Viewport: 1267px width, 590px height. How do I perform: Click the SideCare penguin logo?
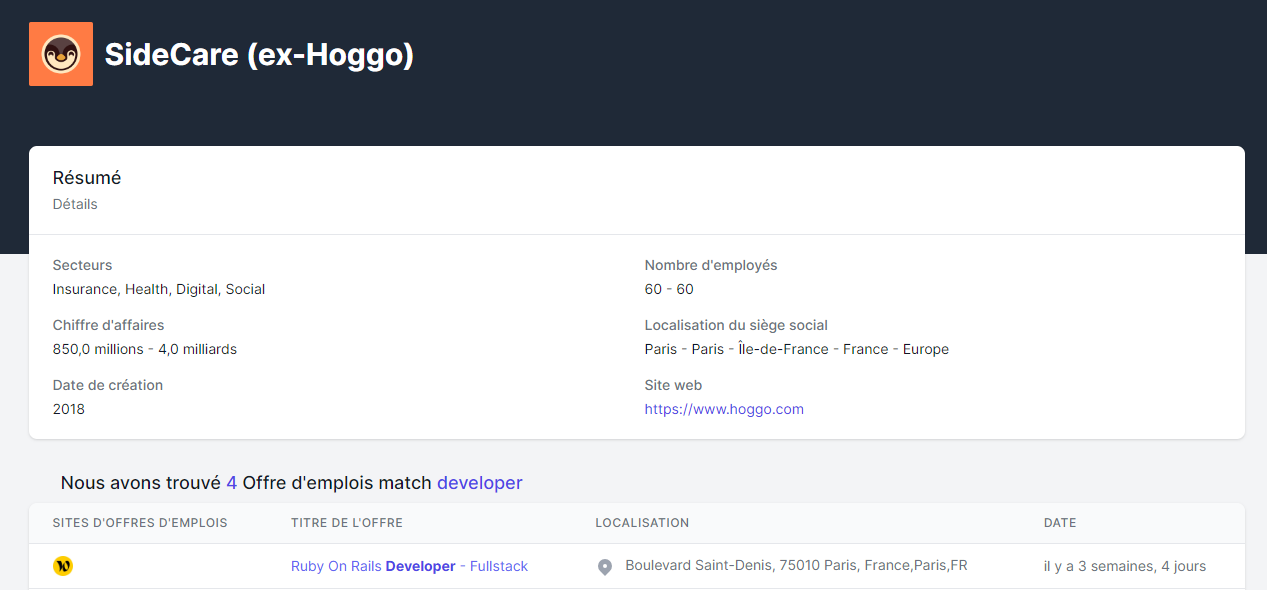tap(61, 54)
